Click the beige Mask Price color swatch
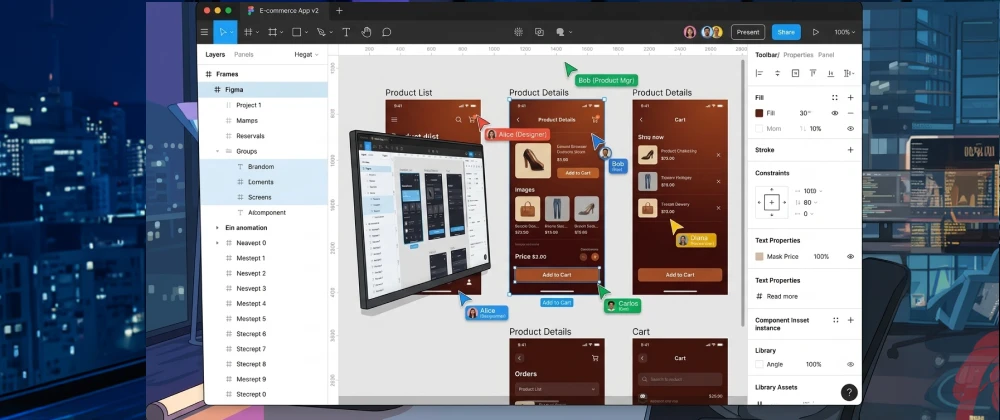1000x420 pixels. (759, 256)
